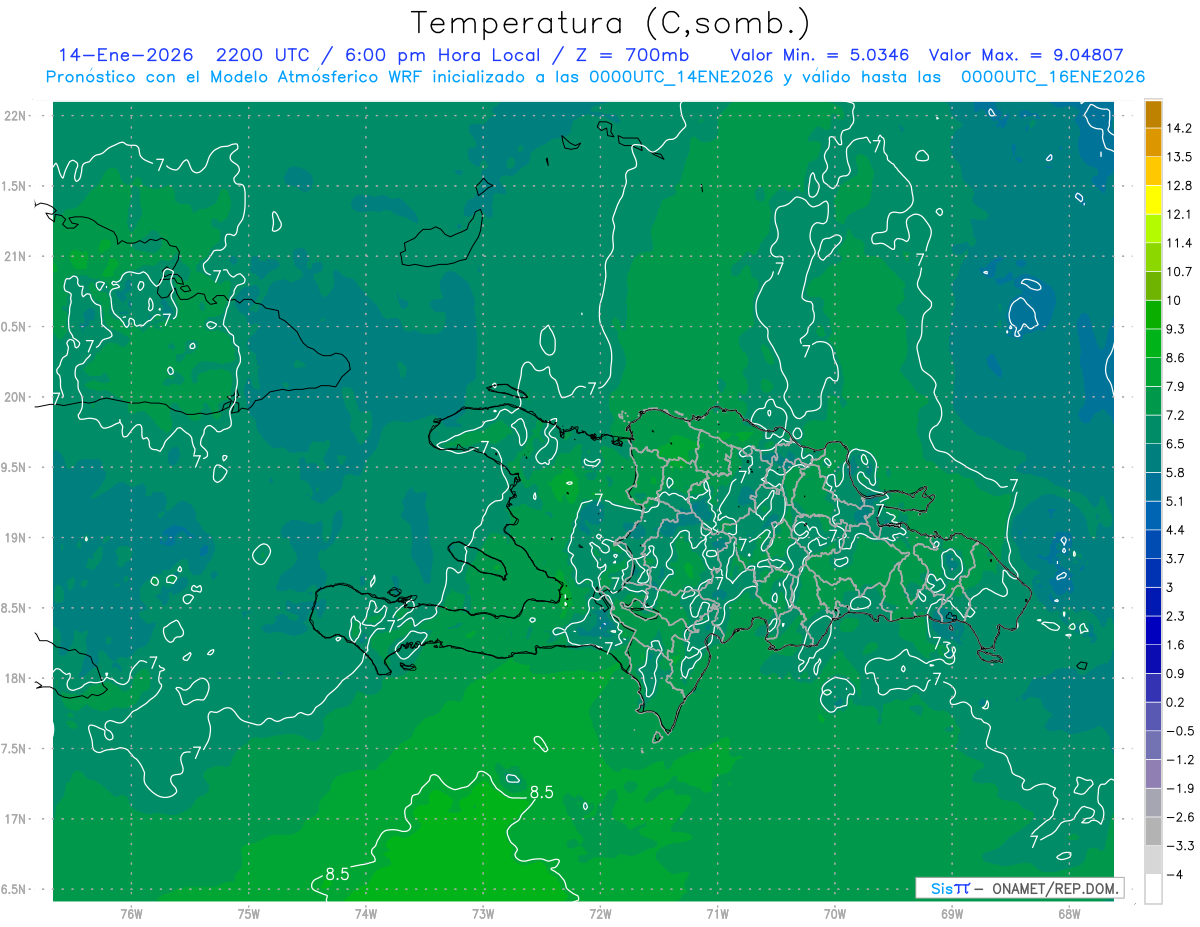Screen dimensions: 1200x927
Task: Click the color bar segment between 7.9 and 8.6
Action: tap(1153, 372)
